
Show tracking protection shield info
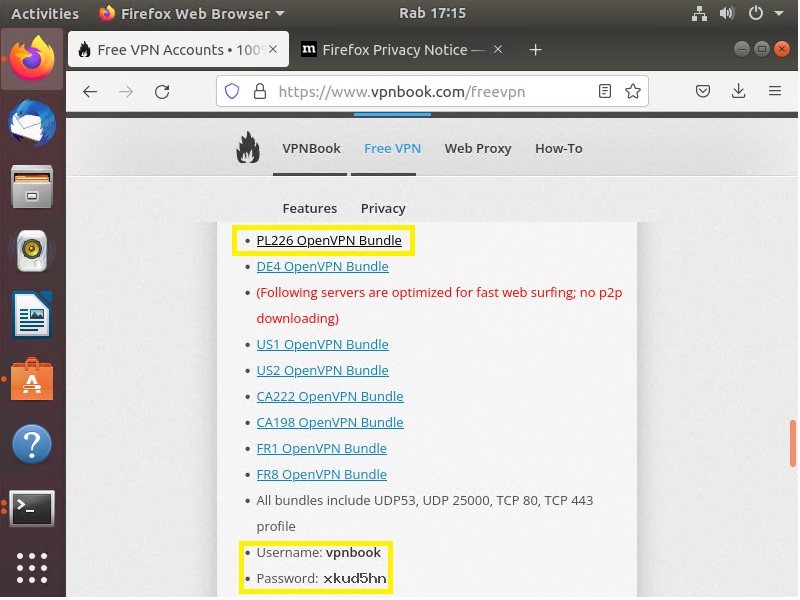tap(232, 92)
